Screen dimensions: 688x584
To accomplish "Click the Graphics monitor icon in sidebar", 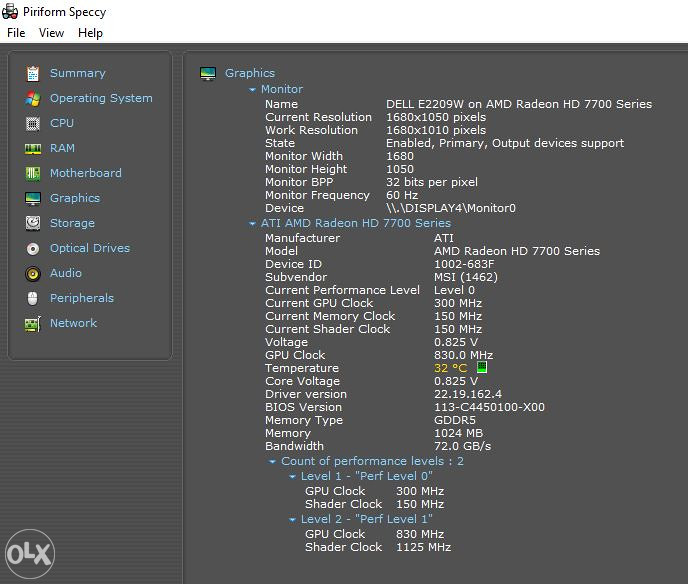I will click(x=32, y=199).
